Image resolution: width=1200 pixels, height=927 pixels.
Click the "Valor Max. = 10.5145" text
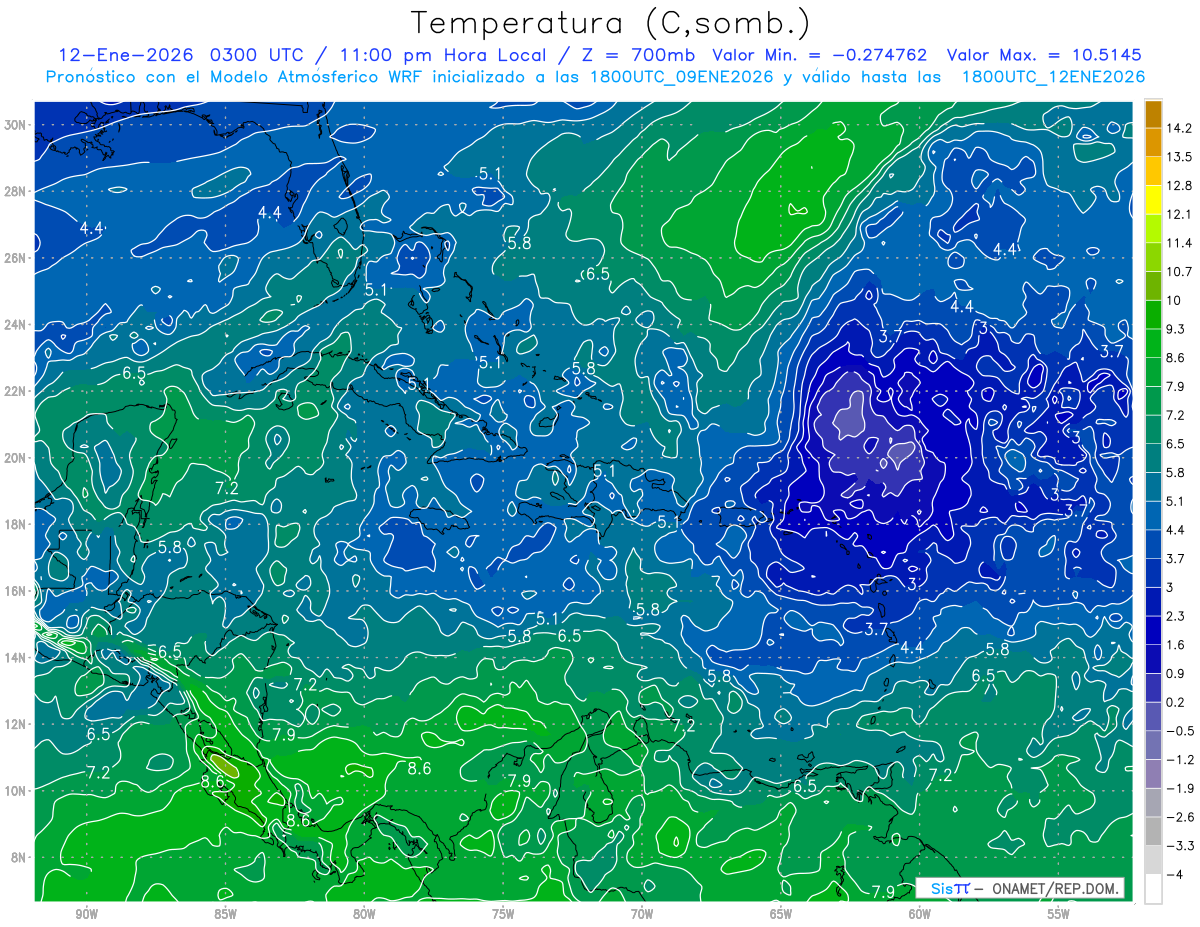(1044, 55)
